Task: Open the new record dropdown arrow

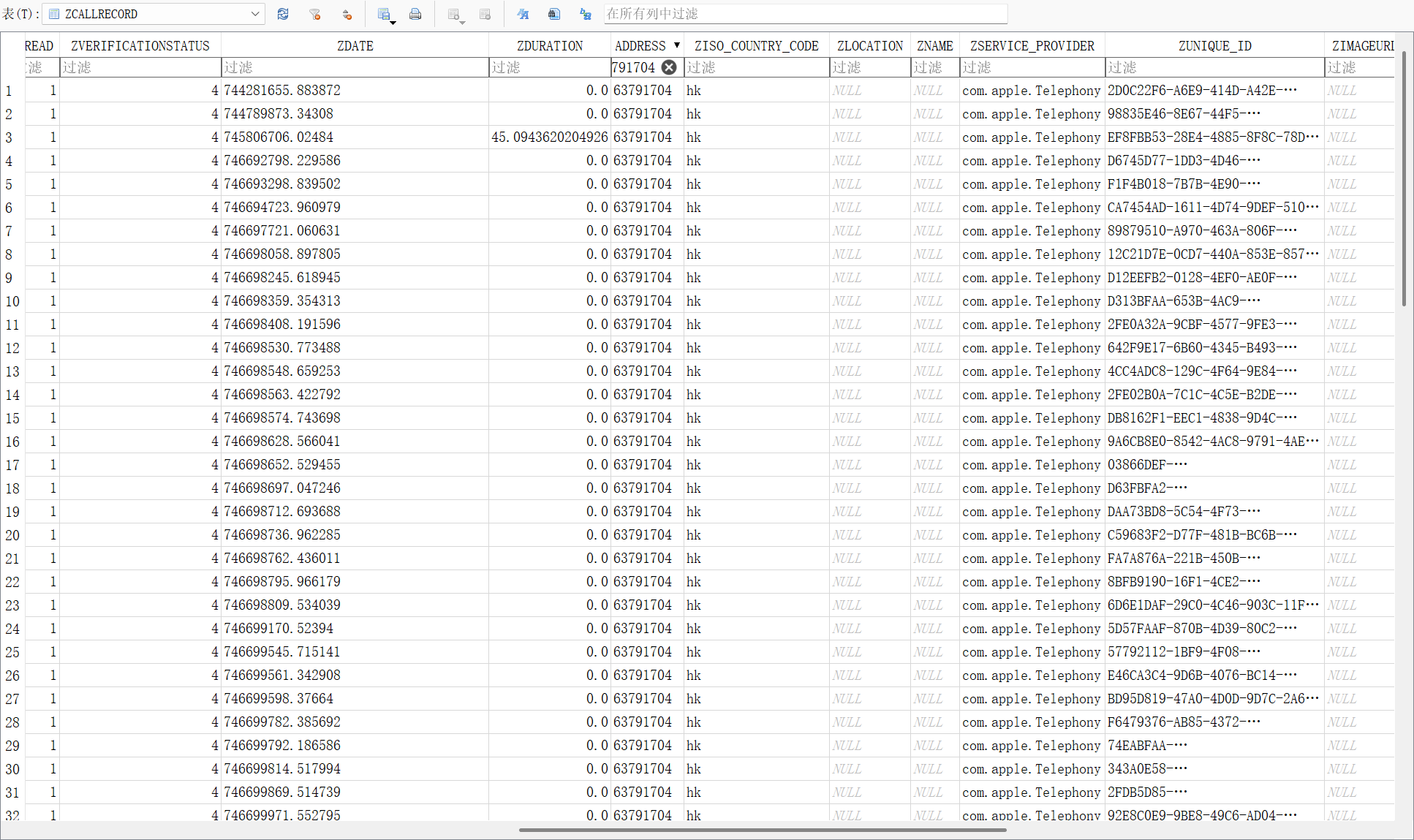Action: pyautogui.click(x=463, y=23)
